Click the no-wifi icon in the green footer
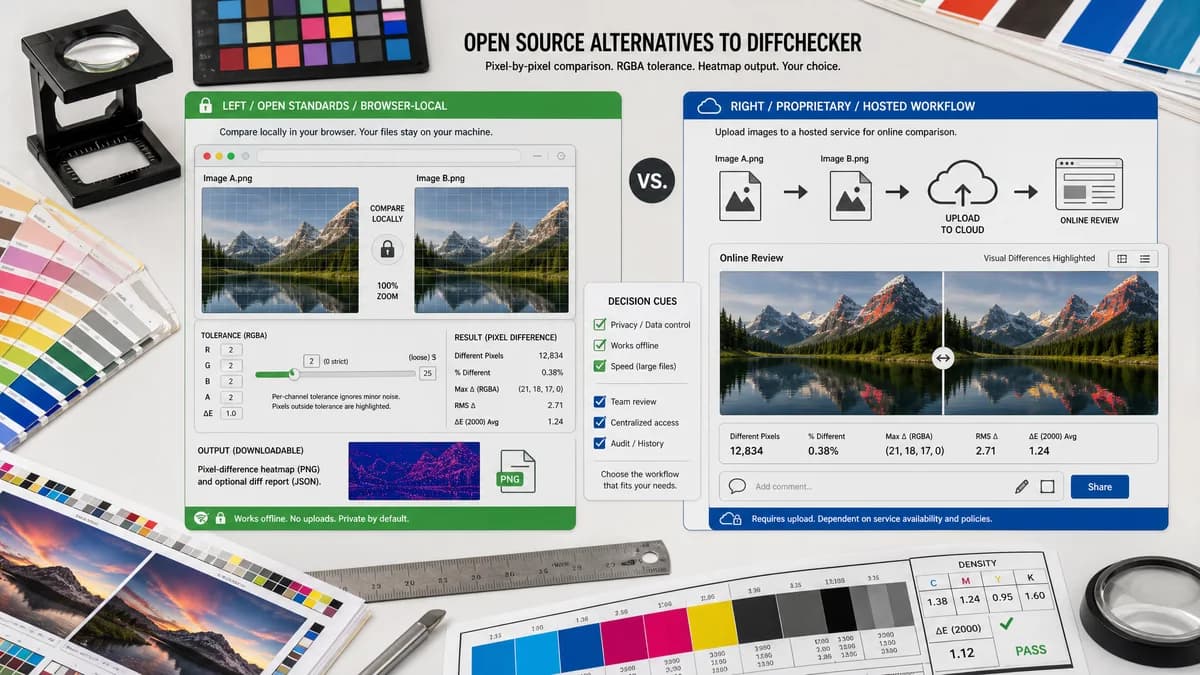1200x675 pixels. pyautogui.click(x=200, y=518)
